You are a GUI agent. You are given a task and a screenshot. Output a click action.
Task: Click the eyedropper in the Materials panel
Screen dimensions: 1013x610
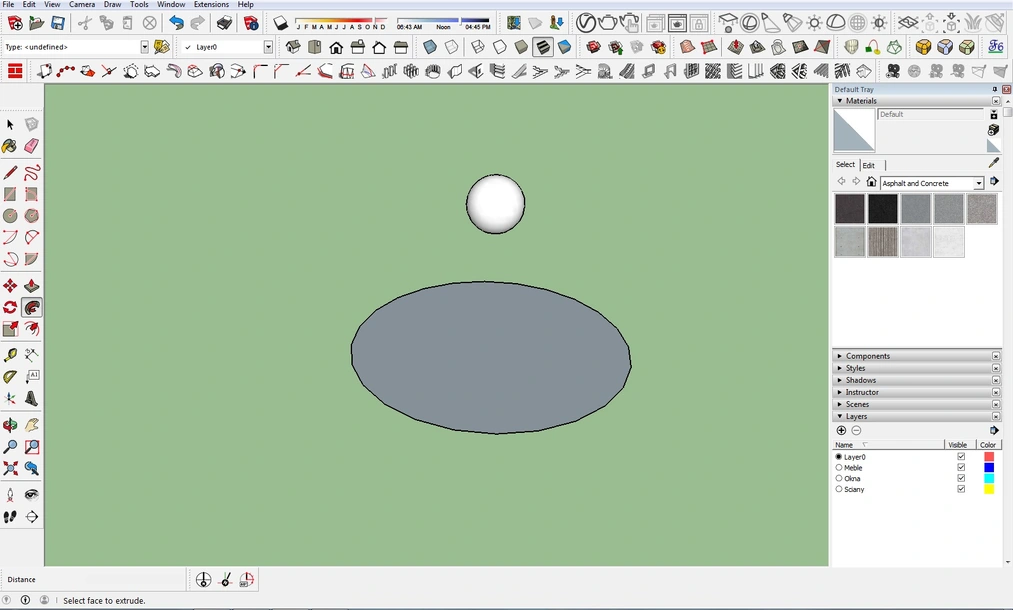[x=993, y=161]
